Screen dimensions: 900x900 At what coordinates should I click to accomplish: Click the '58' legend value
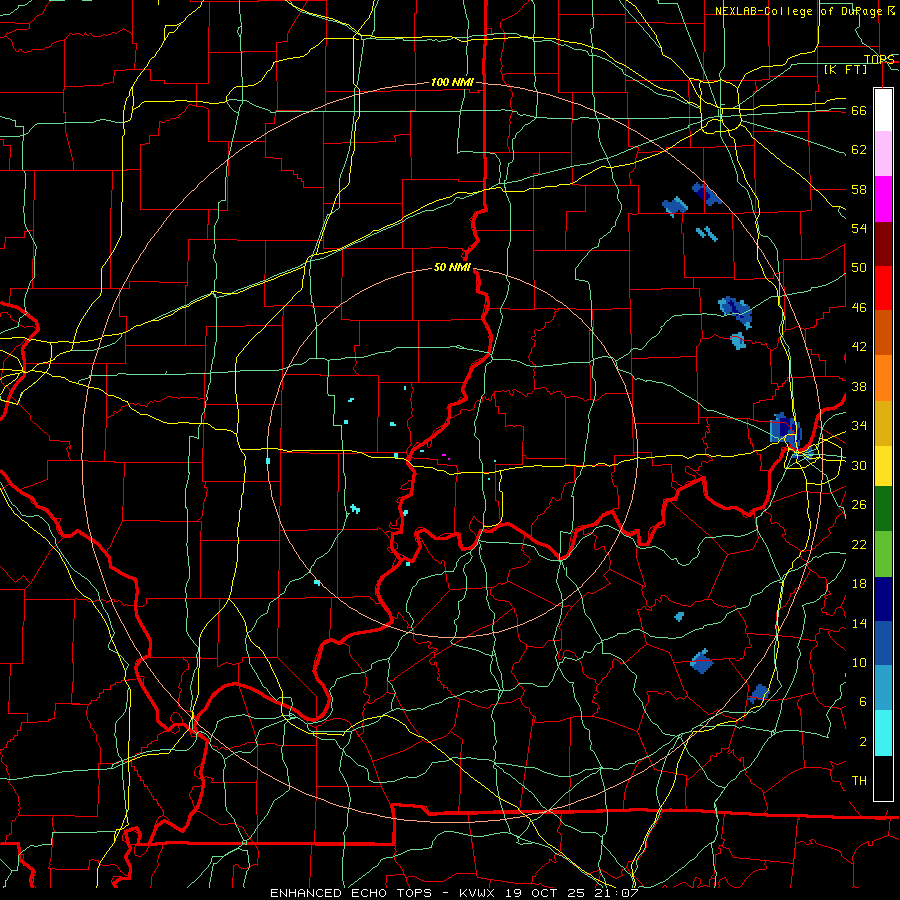(x=859, y=189)
